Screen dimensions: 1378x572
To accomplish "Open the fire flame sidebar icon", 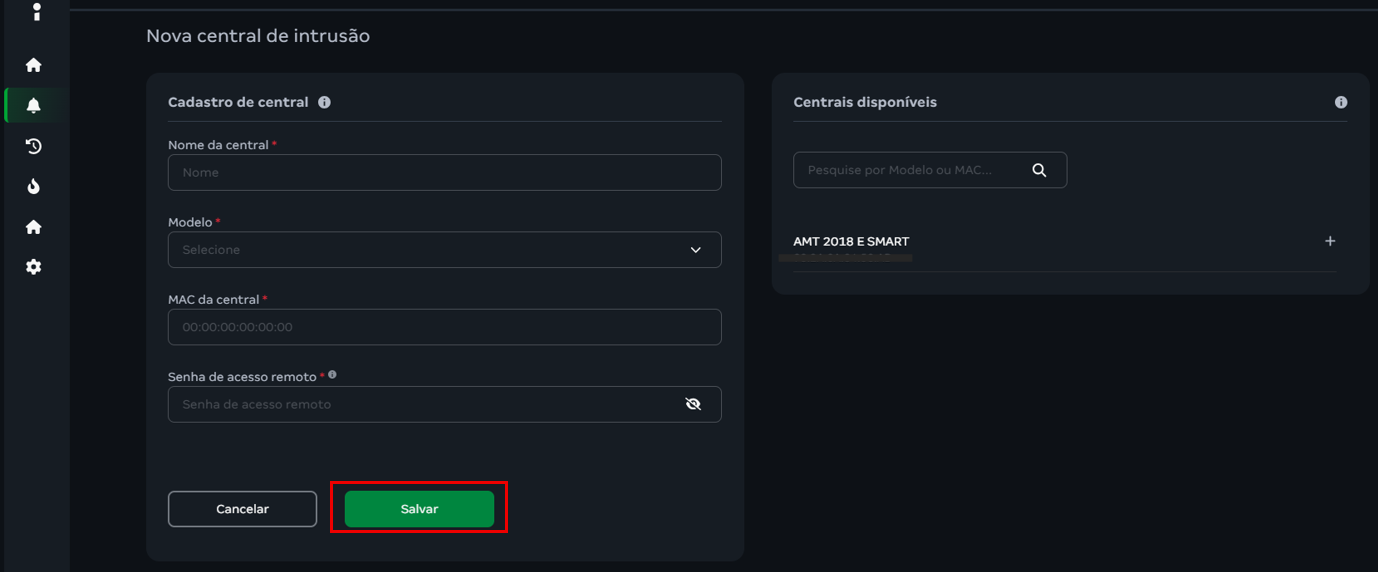I will pos(34,186).
